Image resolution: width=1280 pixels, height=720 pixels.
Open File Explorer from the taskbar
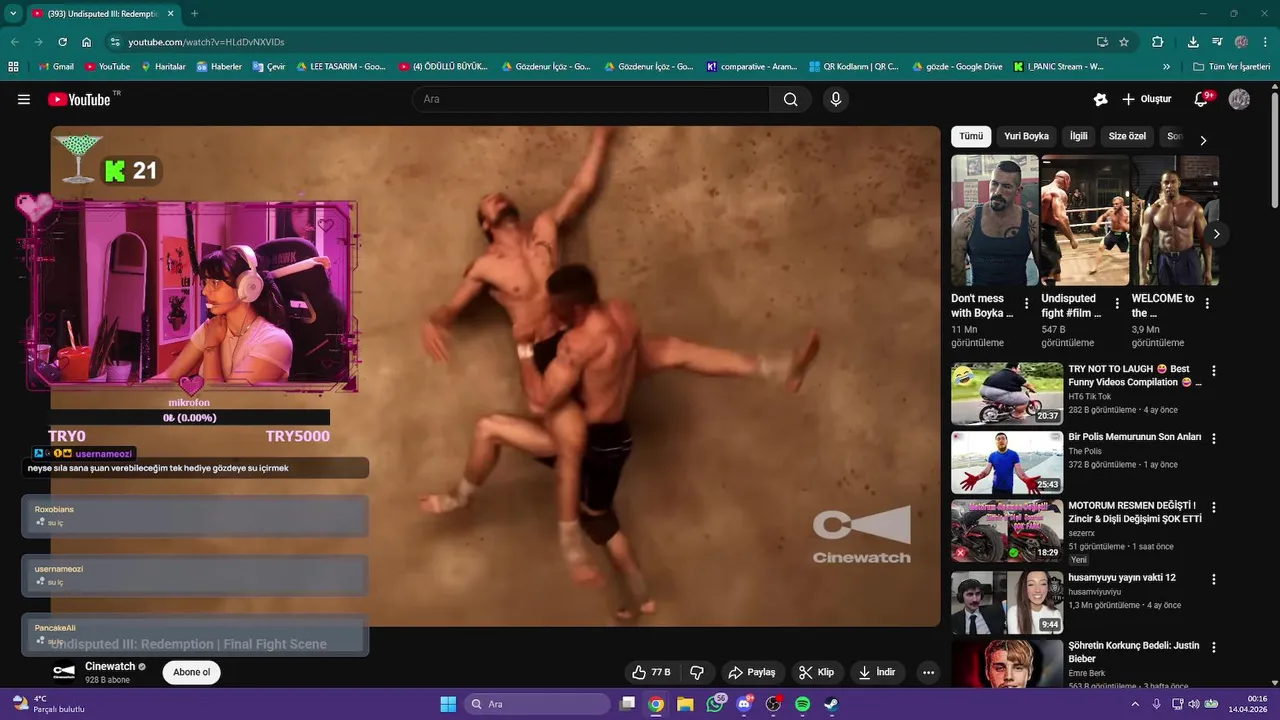(x=685, y=704)
